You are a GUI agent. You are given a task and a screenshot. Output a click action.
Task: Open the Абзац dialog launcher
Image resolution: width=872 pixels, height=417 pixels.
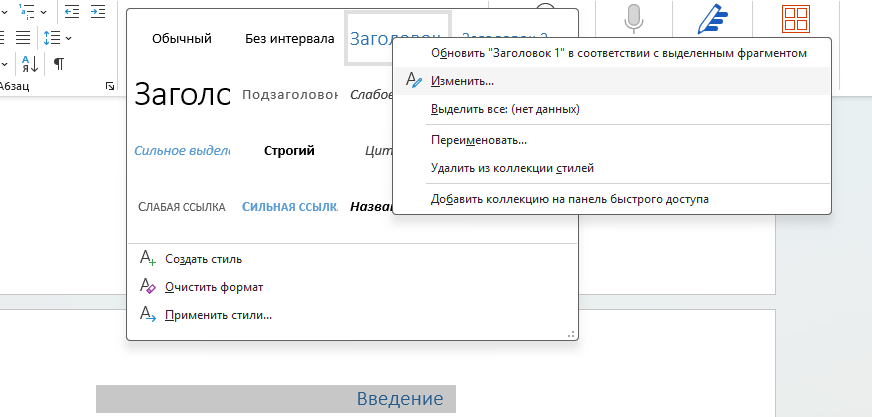click(x=110, y=86)
